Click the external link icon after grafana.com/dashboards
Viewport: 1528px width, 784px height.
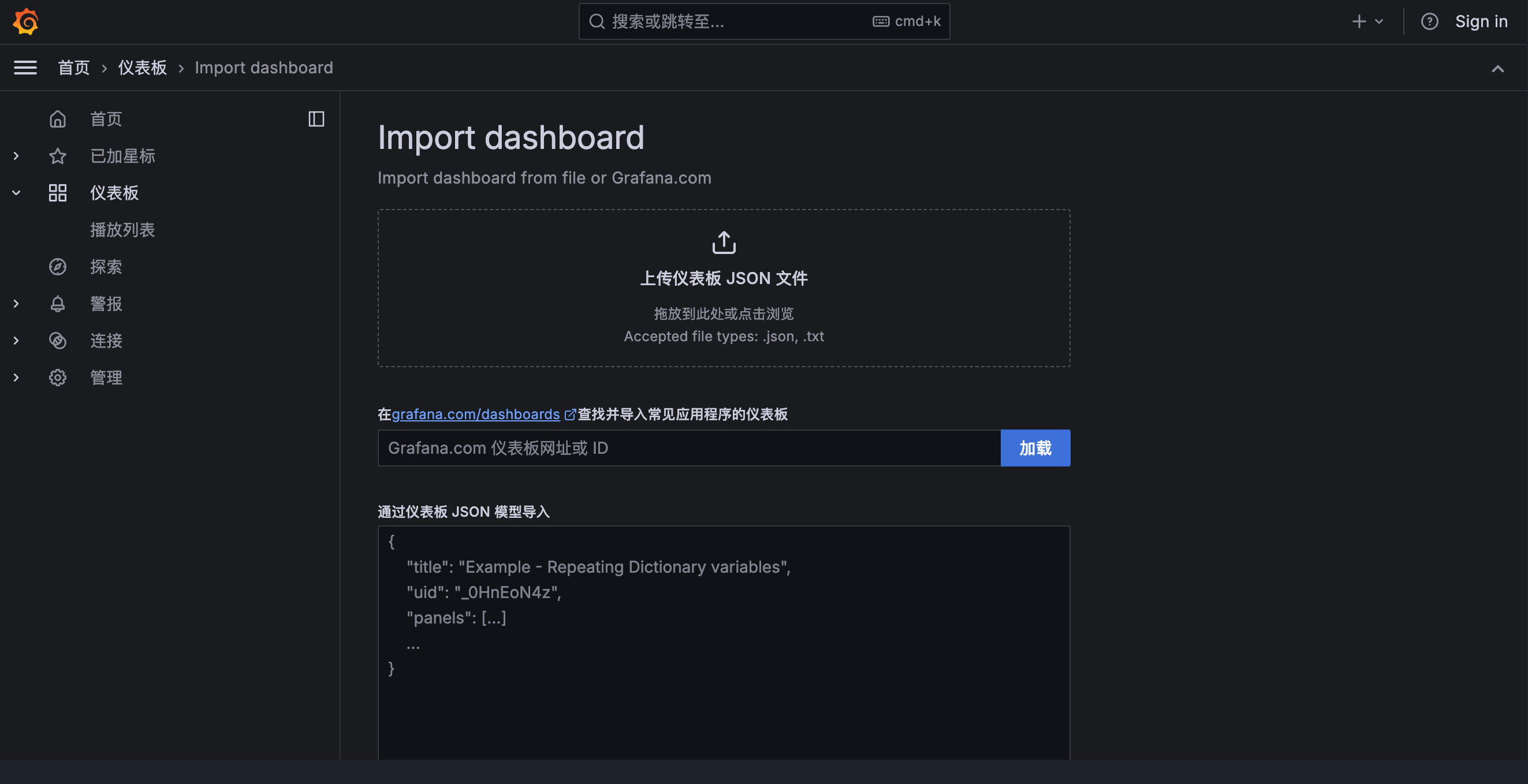(x=569, y=415)
